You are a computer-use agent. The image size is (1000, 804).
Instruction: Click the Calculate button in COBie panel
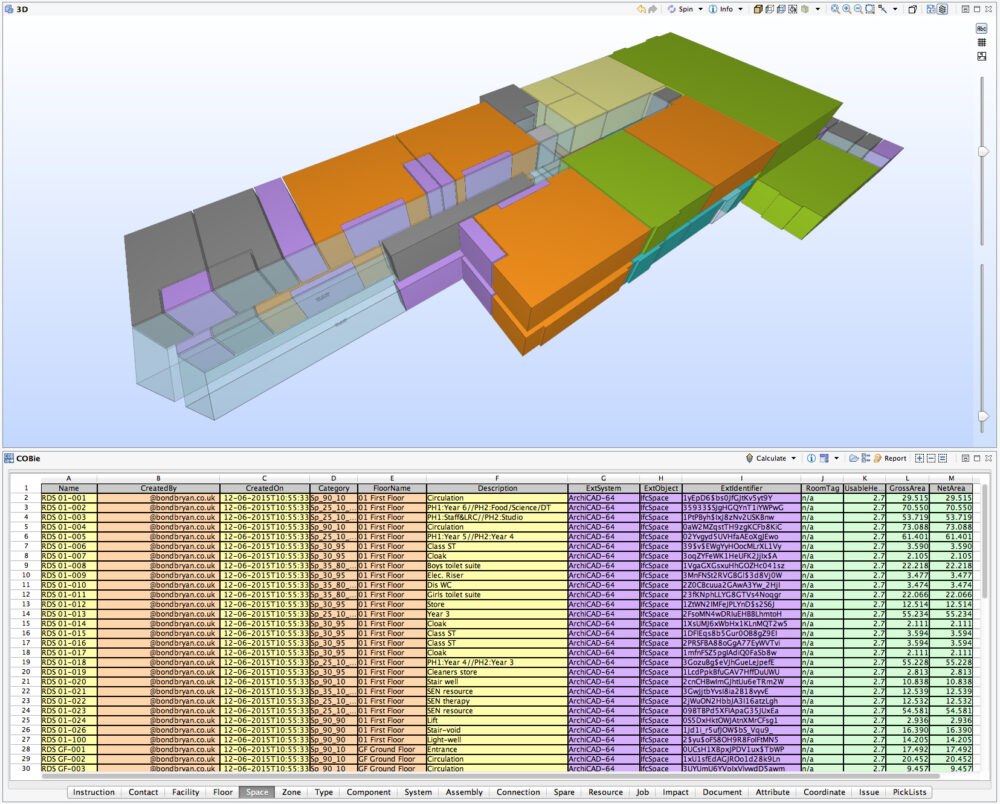pos(765,458)
